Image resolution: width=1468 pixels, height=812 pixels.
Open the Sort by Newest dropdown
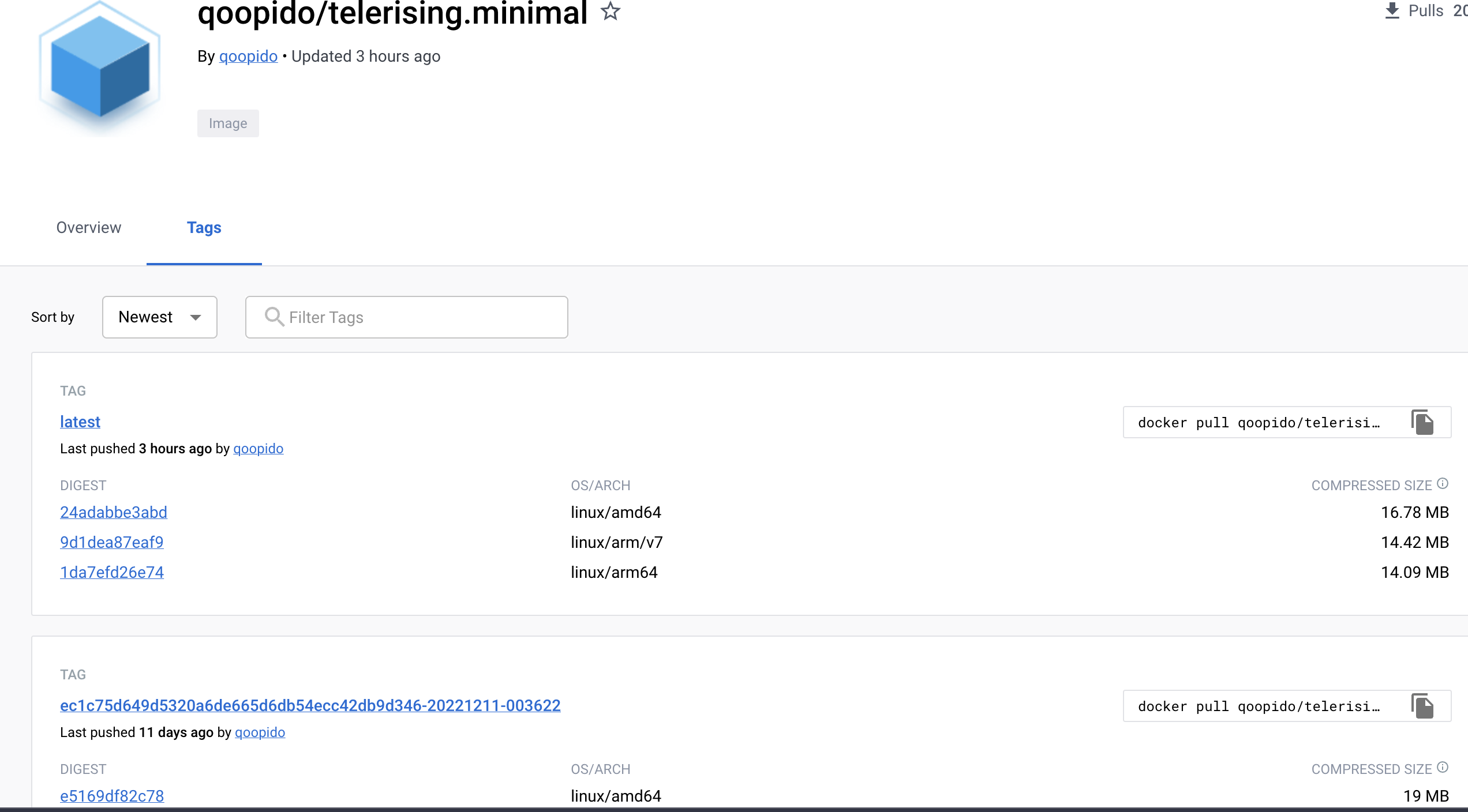(160, 317)
